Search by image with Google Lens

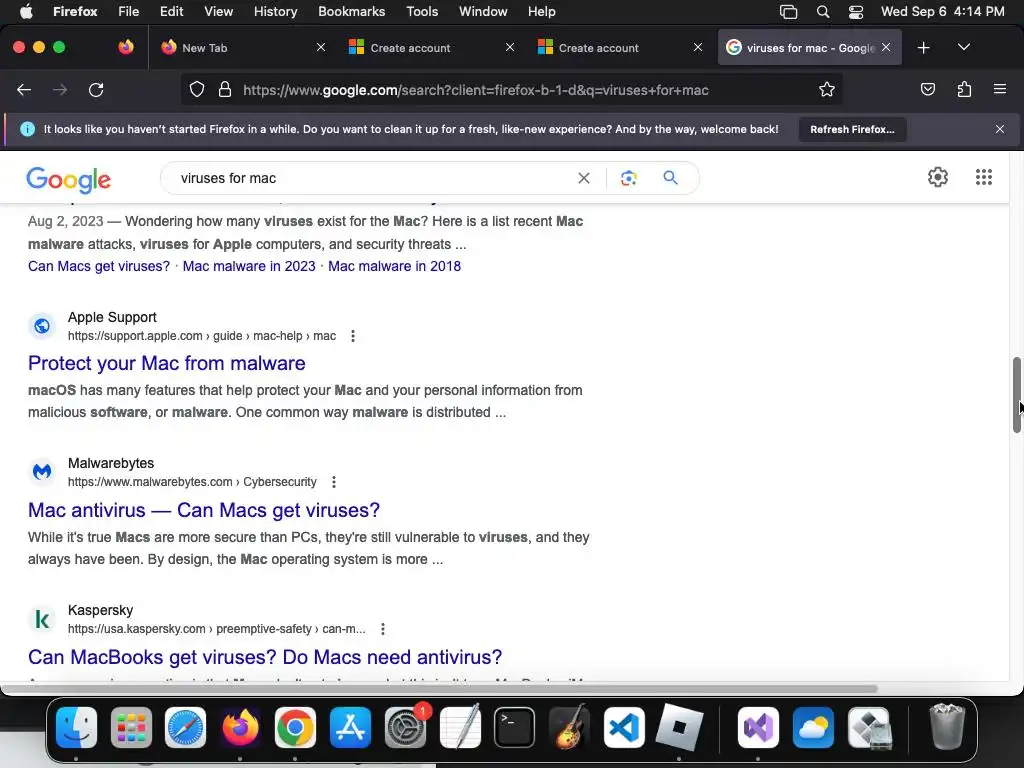(x=628, y=178)
